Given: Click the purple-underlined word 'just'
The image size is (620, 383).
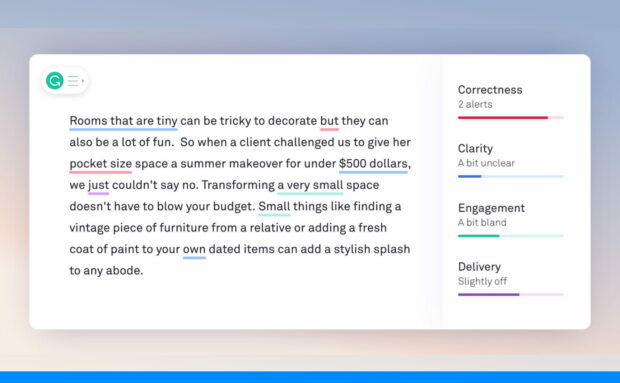Looking at the screenshot, I should pos(98,185).
